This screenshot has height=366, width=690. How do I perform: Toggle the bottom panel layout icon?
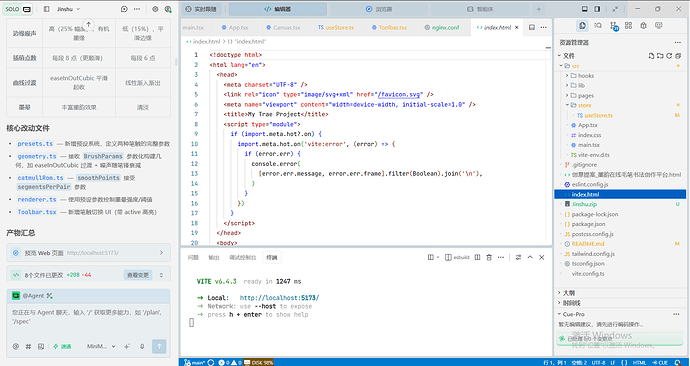point(585,9)
